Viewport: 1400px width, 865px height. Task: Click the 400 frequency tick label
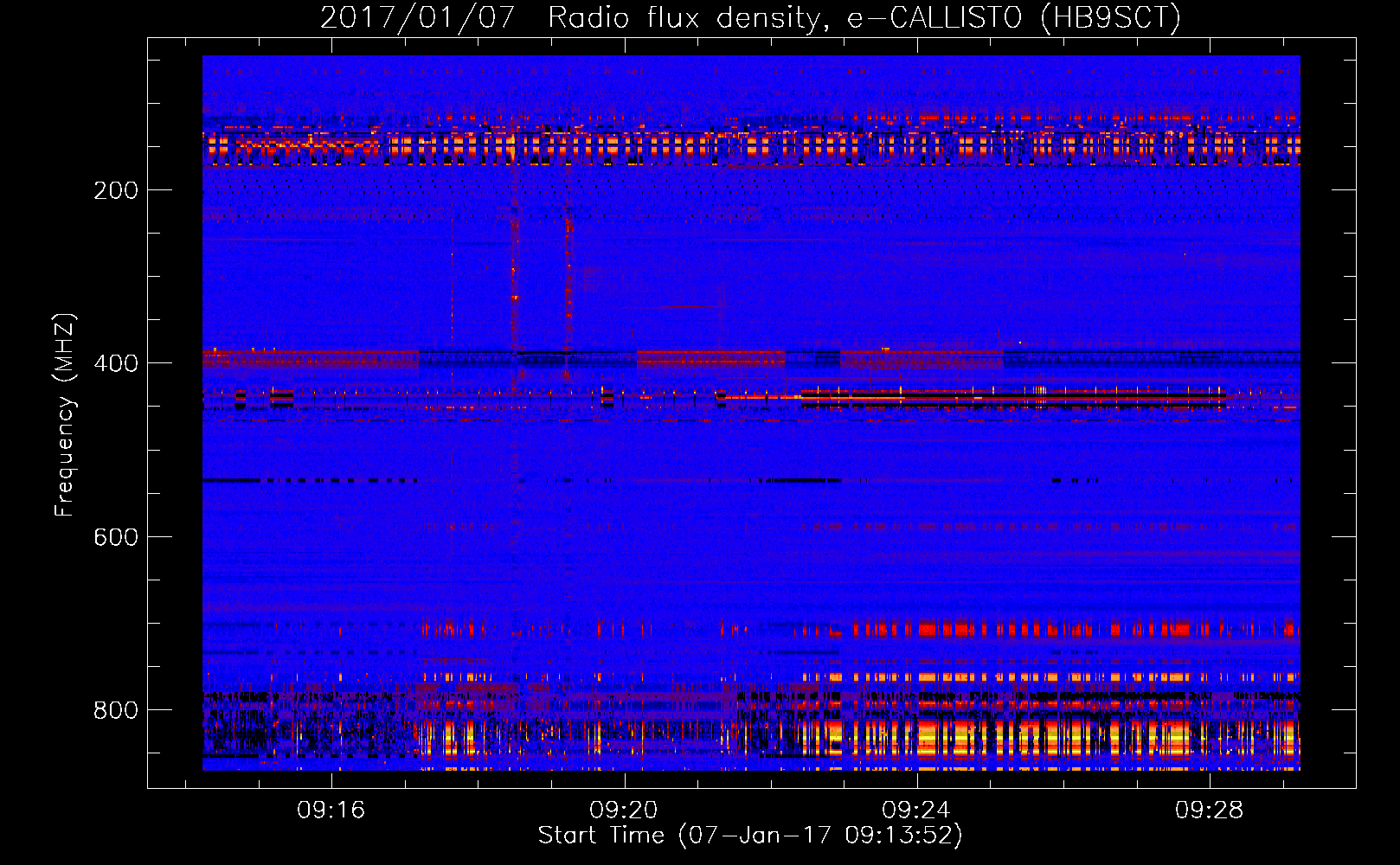[116, 363]
